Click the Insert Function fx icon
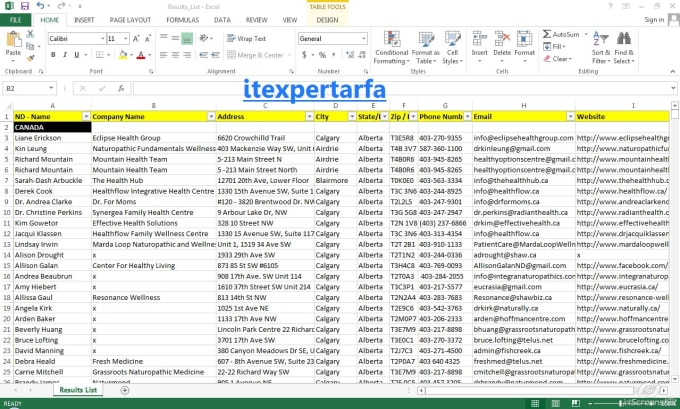Image resolution: width=680 pixels, height=409 pixels. 120,88
